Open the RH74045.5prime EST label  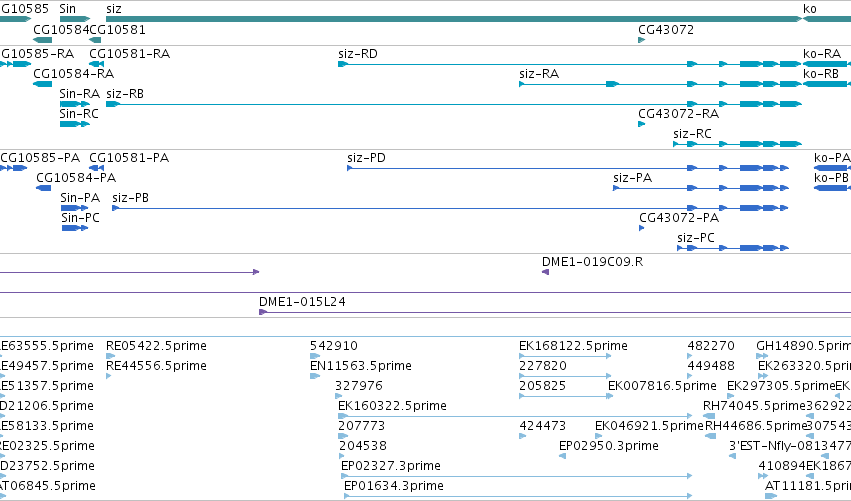(754, 407)
